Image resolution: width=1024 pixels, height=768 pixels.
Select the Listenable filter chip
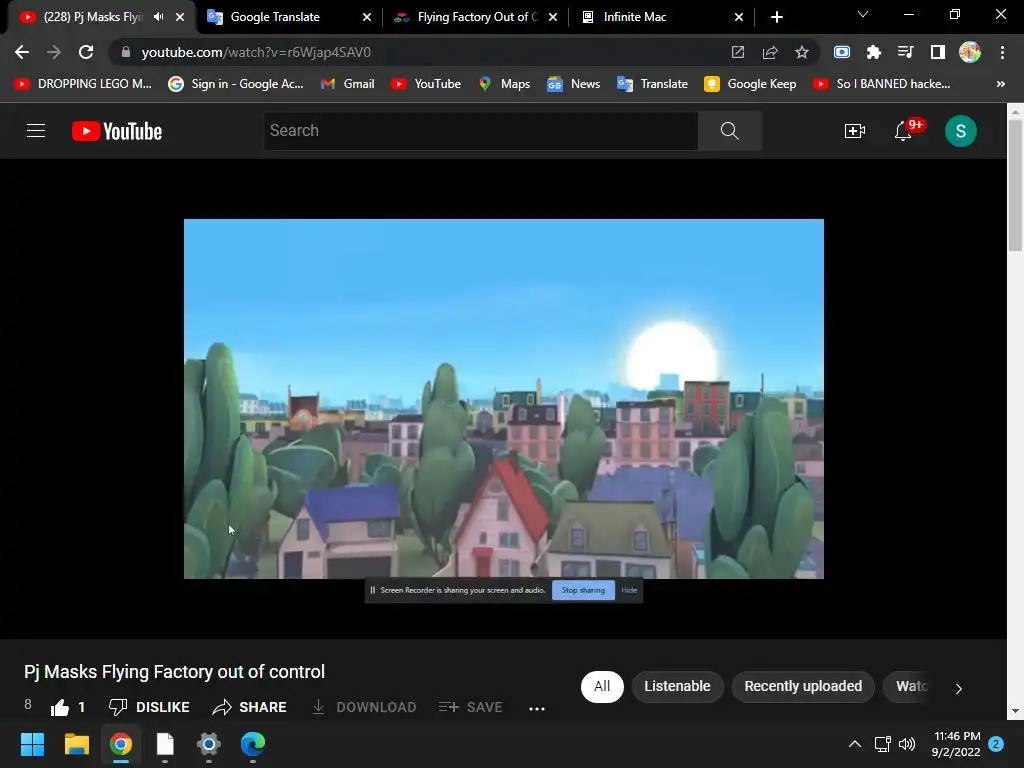[x=677, y=686]
